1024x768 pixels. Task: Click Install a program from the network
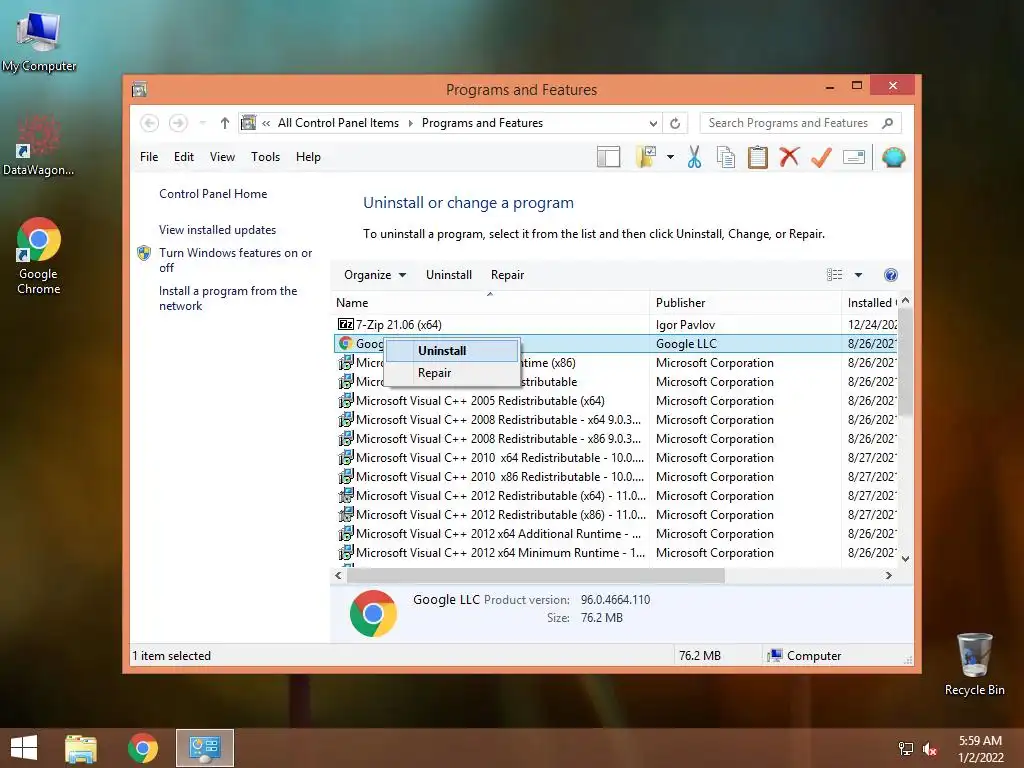click(x=228, y=298)
